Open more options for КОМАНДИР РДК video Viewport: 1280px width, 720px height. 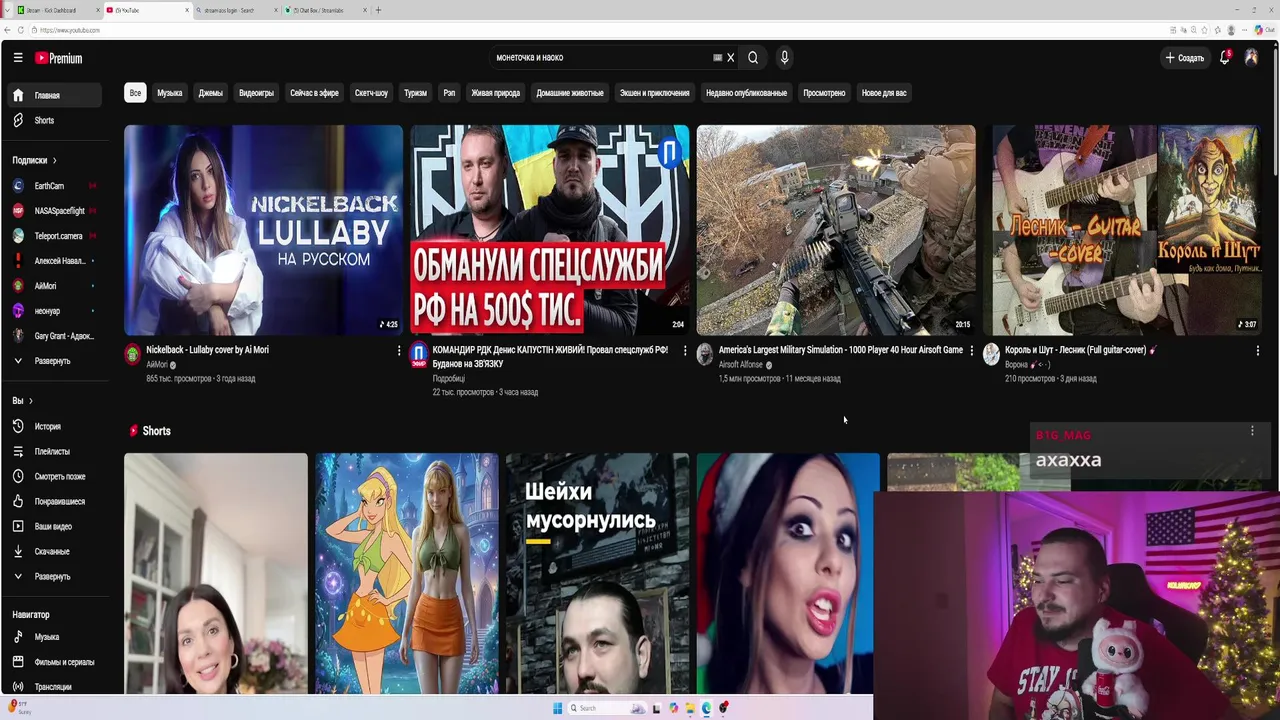point(685,351)
